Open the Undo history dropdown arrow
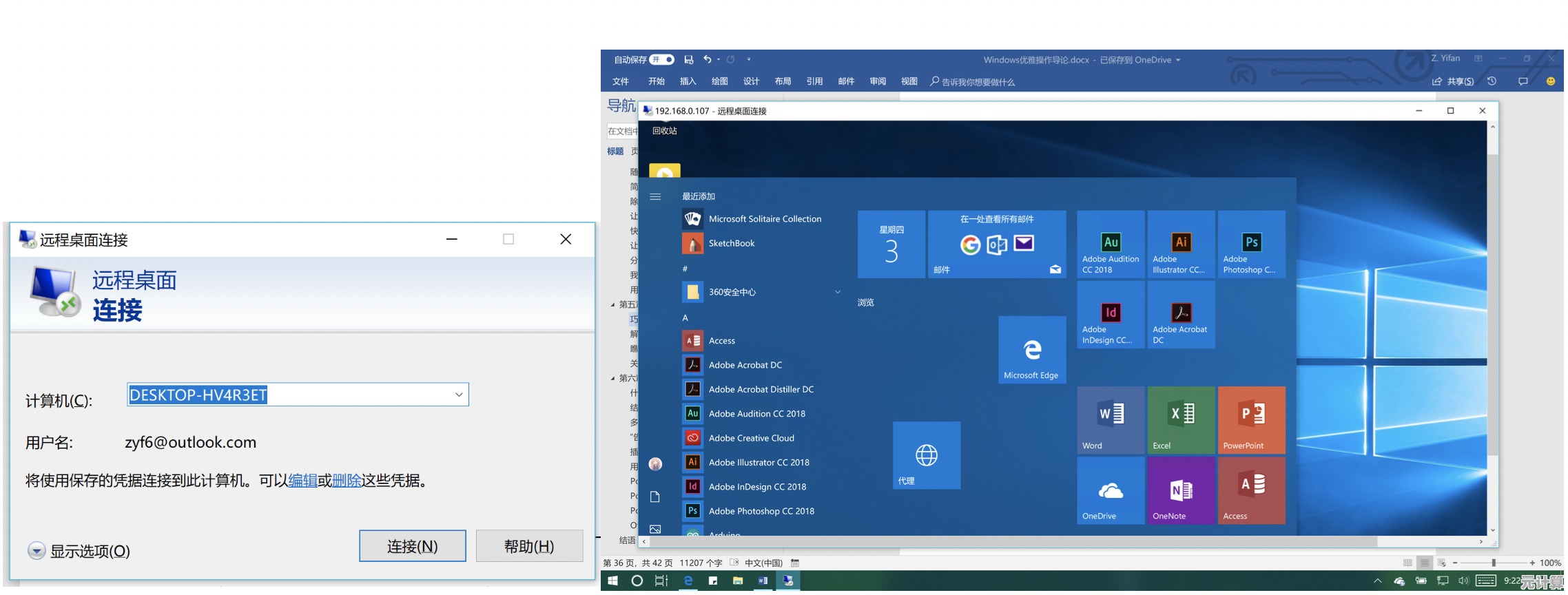 [x=719, y=60]
